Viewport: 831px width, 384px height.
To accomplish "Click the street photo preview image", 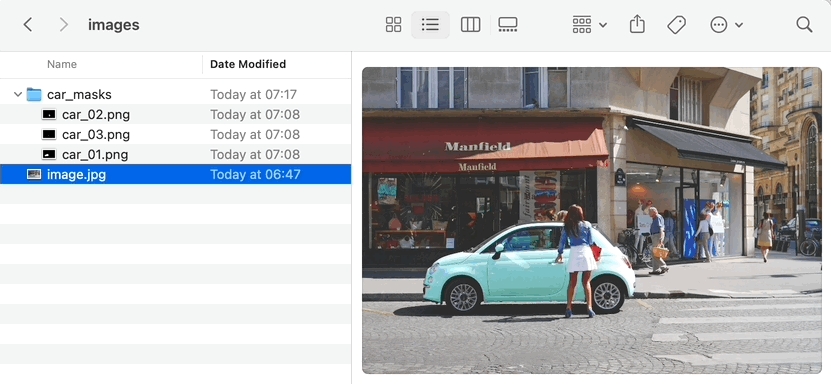I will pos(591,220).
